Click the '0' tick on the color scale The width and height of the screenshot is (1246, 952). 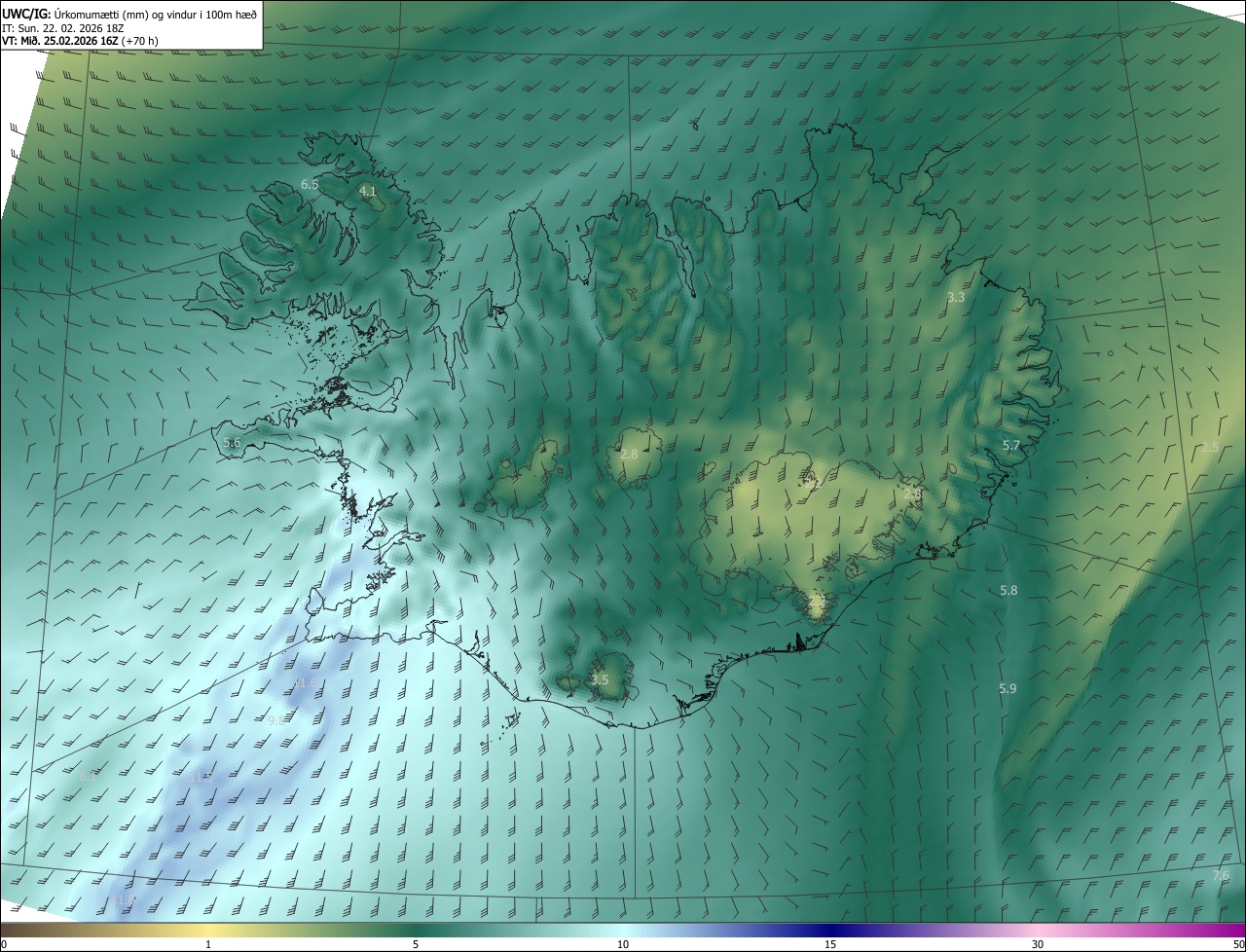[4, 945]
